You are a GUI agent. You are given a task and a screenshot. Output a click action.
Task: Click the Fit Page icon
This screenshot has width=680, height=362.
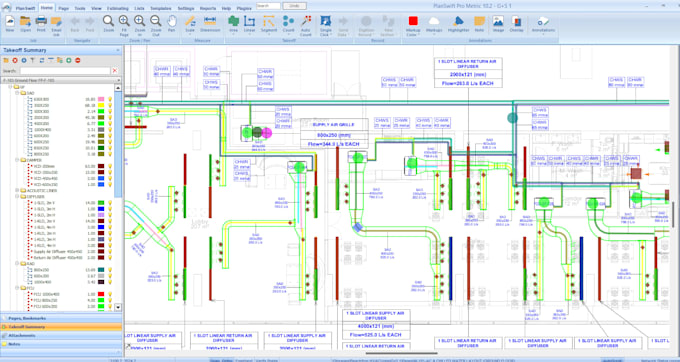click(x=124, y=21)
